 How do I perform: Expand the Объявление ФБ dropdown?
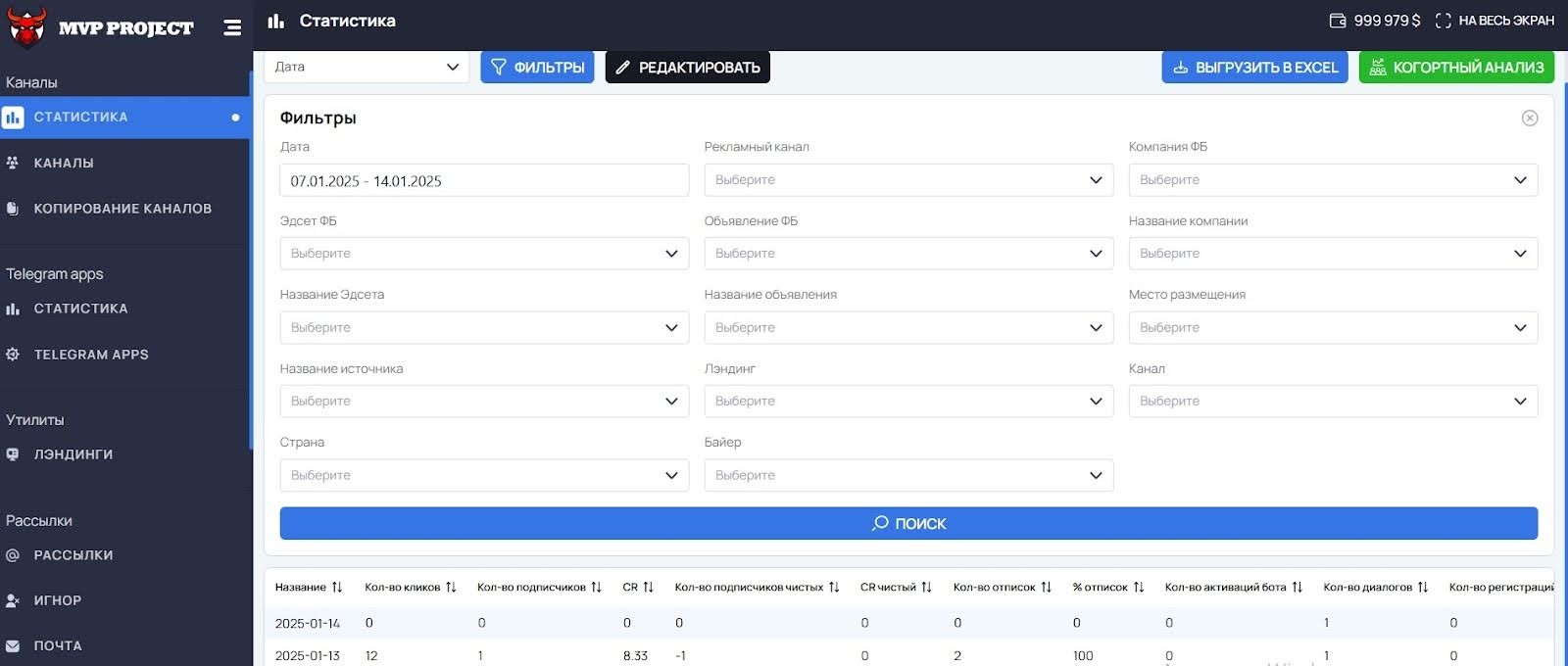point(908,254)
